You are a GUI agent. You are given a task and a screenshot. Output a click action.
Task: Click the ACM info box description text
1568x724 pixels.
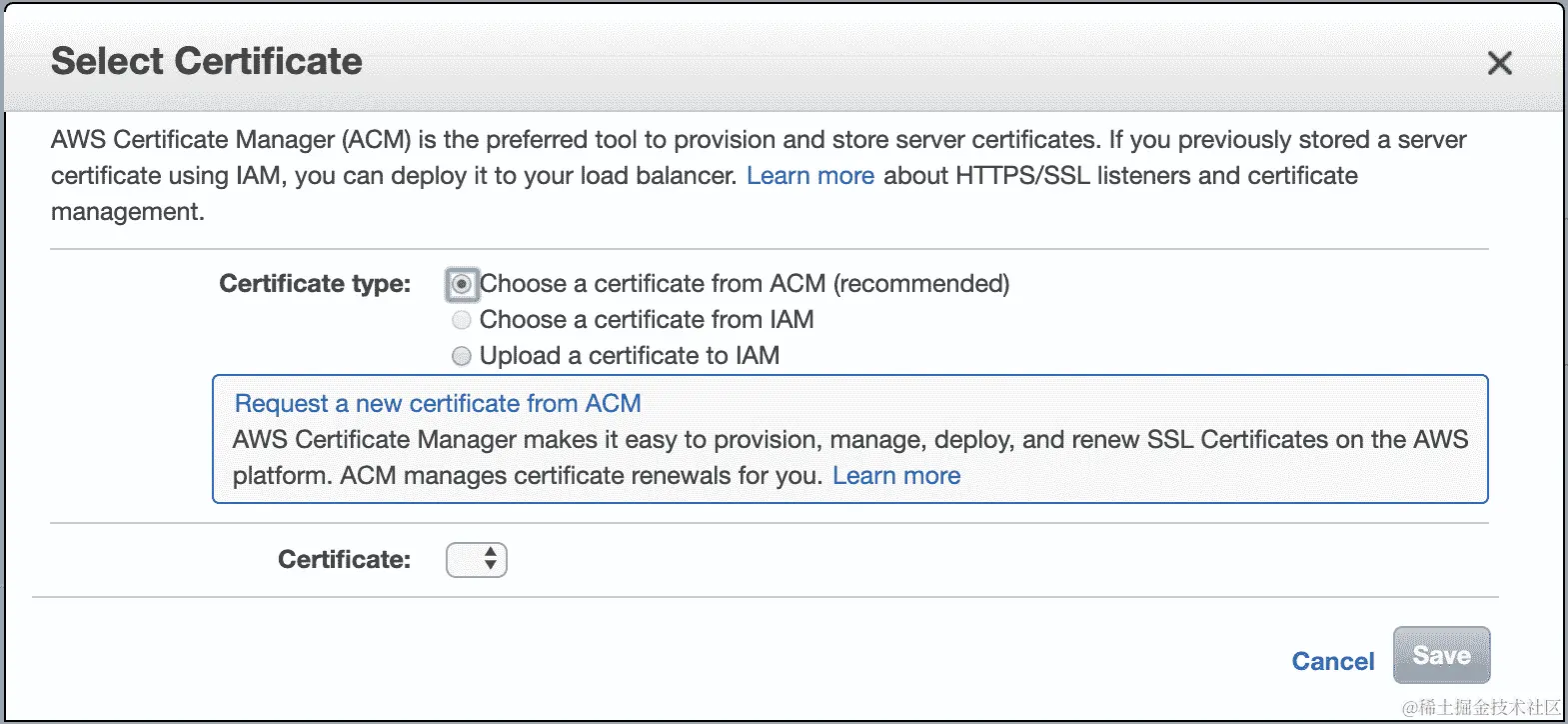coord(849,440)
